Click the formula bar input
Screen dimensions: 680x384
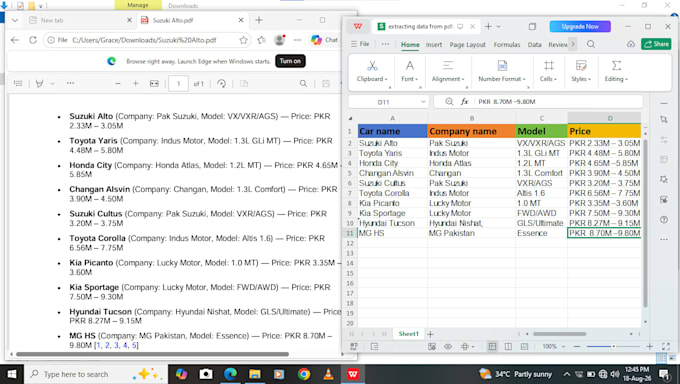558,102
